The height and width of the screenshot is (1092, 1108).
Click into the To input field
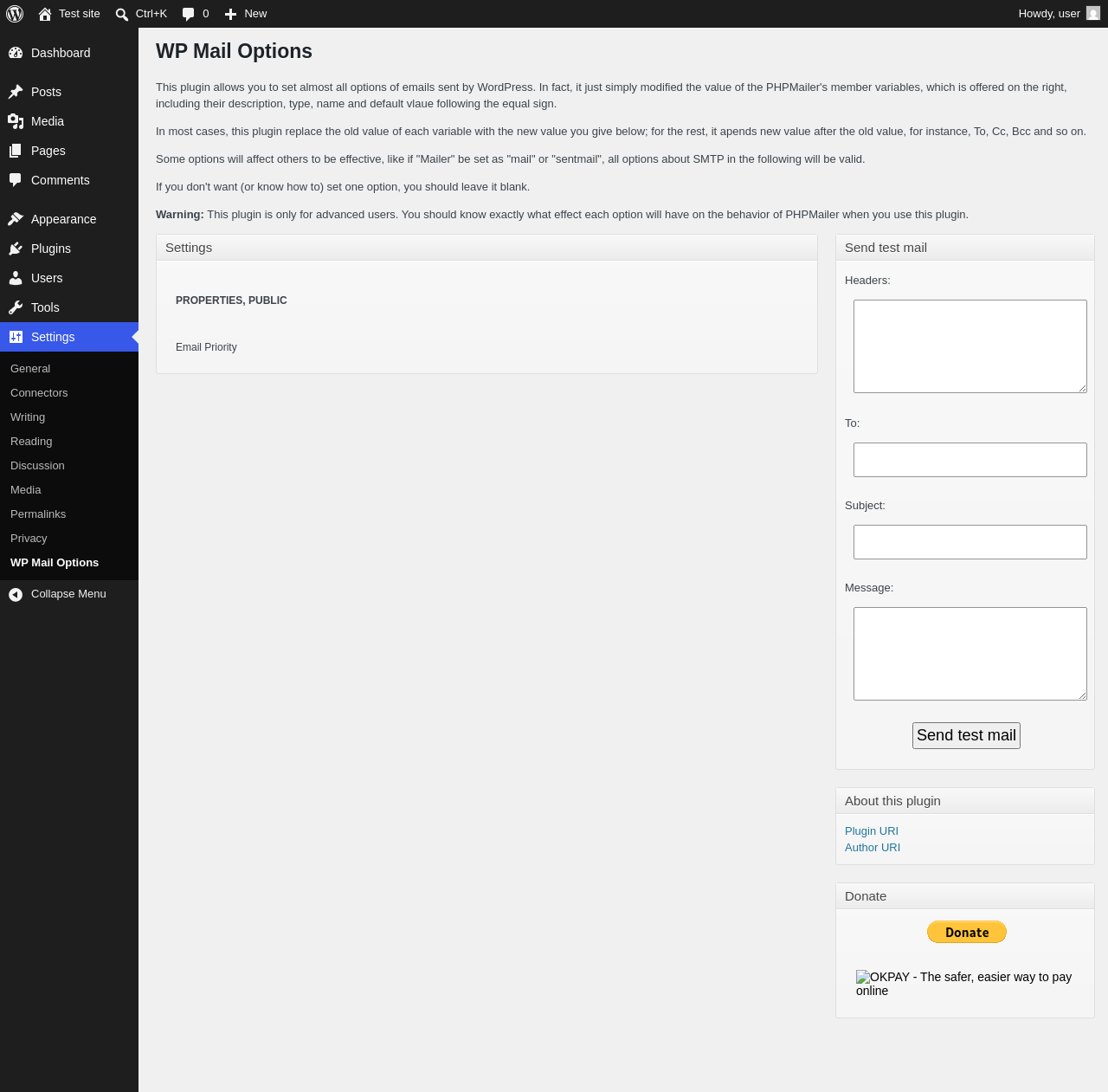(x=970, y=460)
